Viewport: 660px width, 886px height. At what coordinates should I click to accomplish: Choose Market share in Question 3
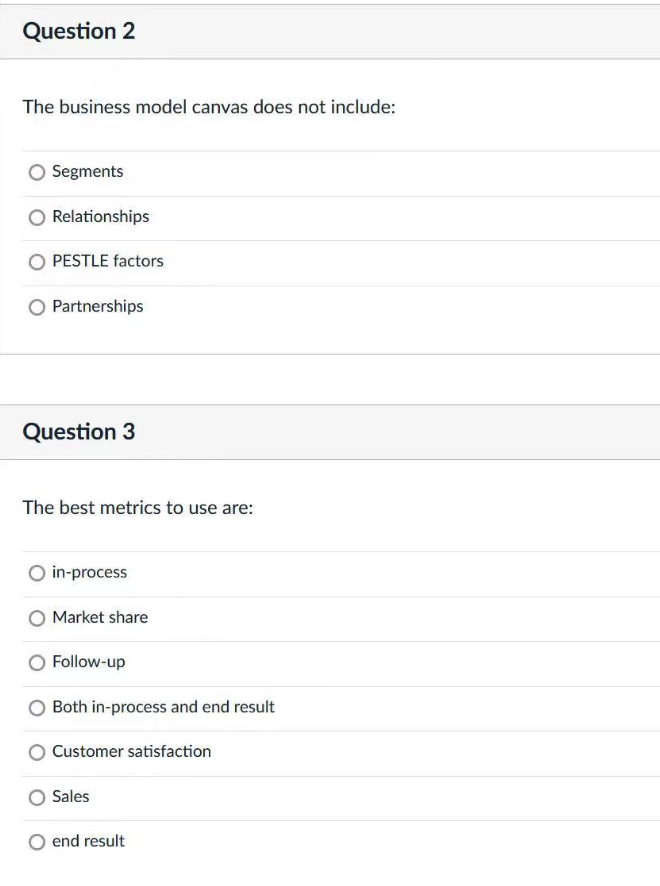(x=37, y=617)
